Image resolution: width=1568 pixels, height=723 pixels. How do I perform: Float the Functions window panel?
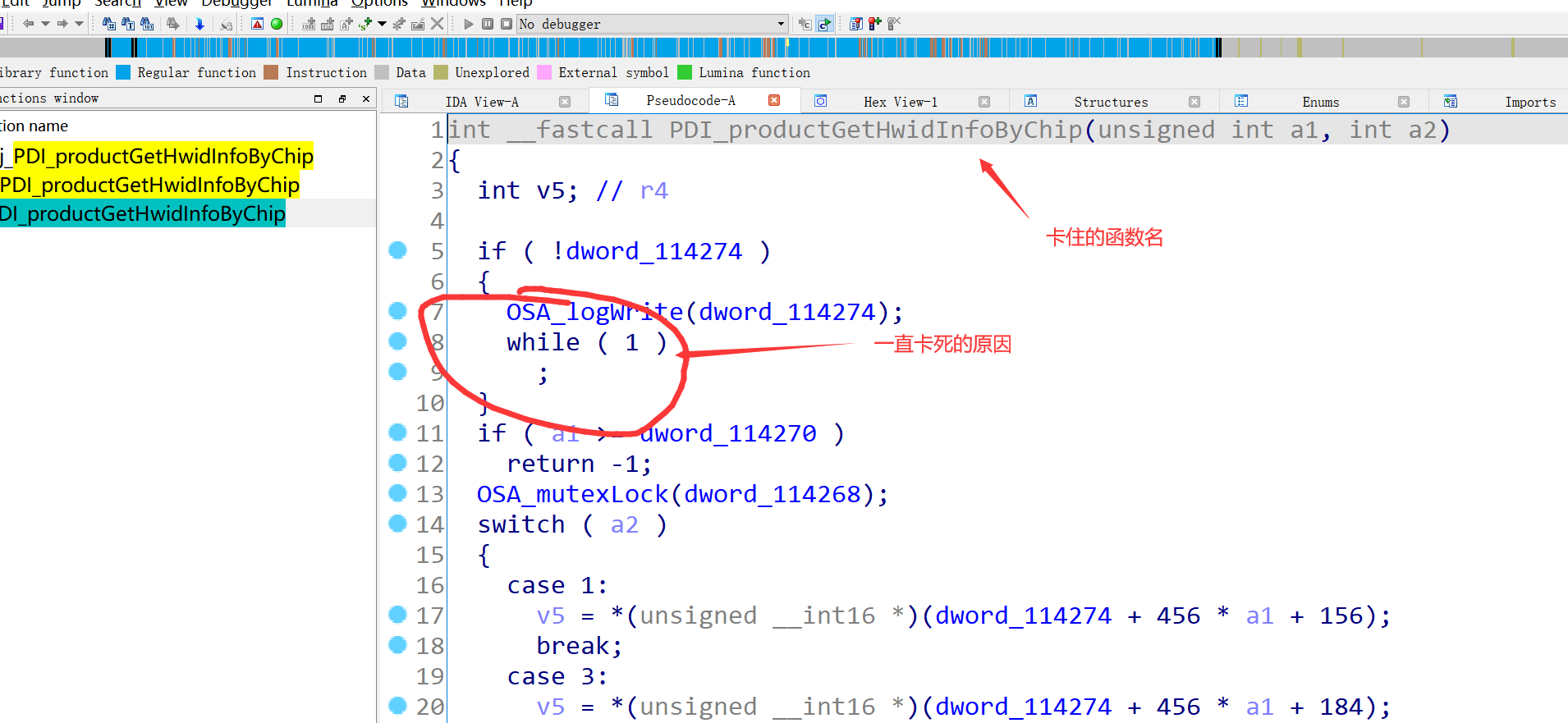tap(342, 98)
